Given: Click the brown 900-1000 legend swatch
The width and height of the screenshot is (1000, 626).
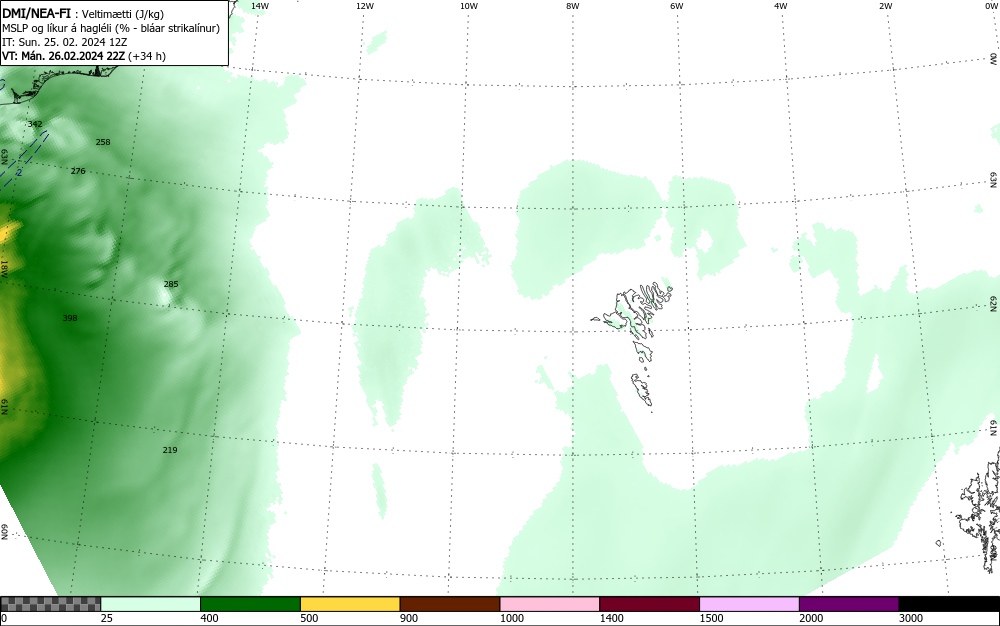Looking at the screenshot, I should pyautogui.click(x=450, y=604).
